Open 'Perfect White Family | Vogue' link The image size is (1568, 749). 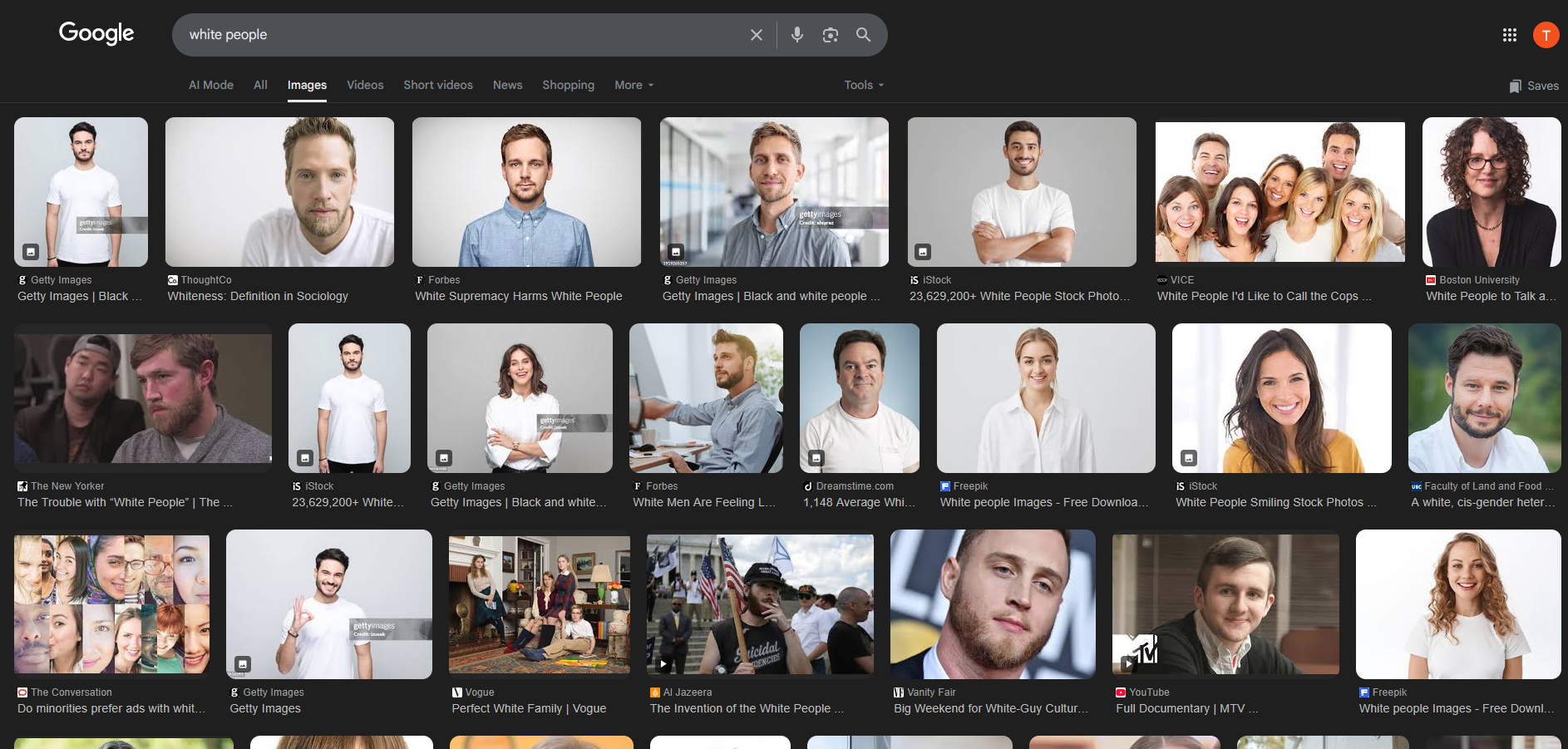[x=529, y=708]
